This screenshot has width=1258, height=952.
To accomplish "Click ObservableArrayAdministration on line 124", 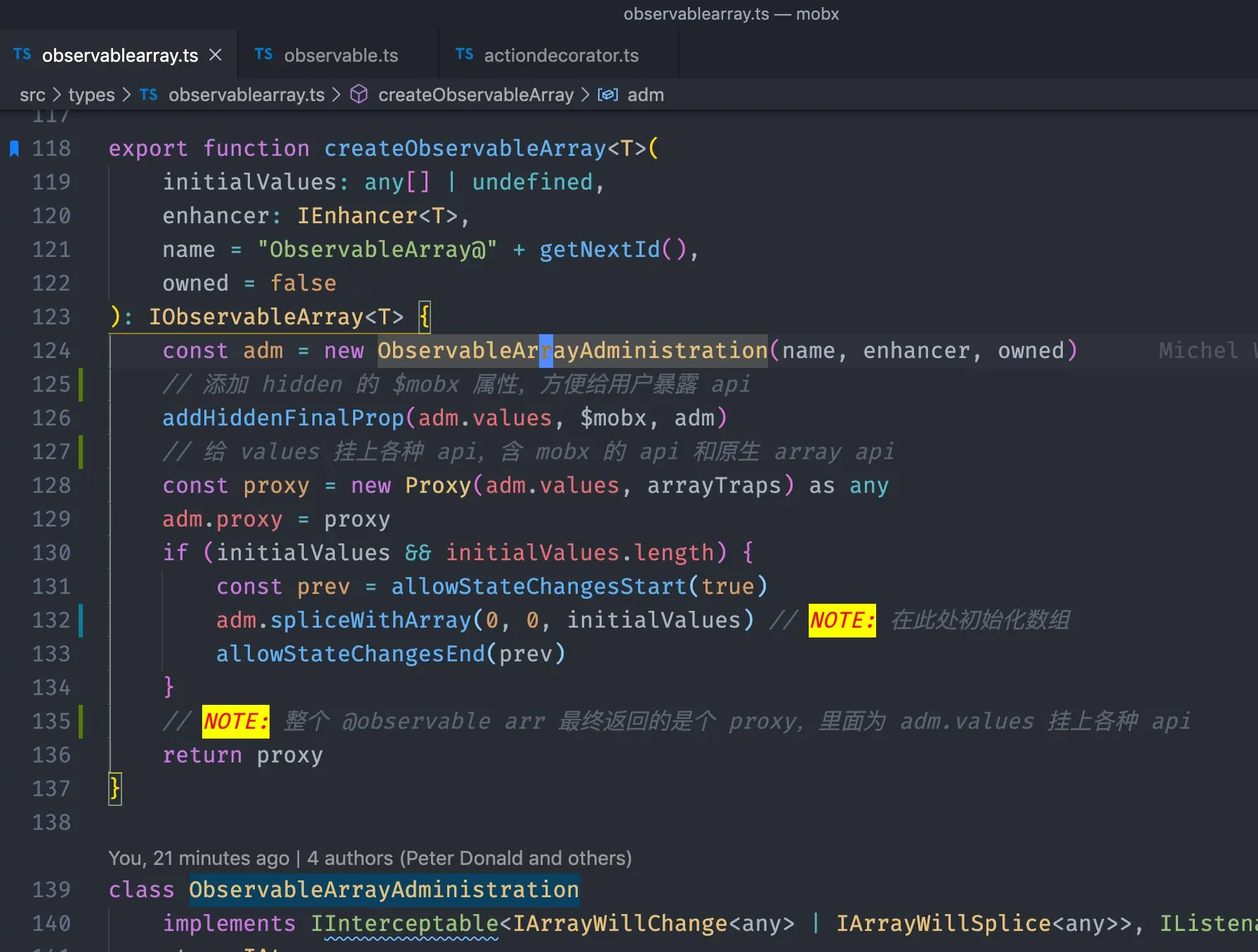I will tap(573, 350).
